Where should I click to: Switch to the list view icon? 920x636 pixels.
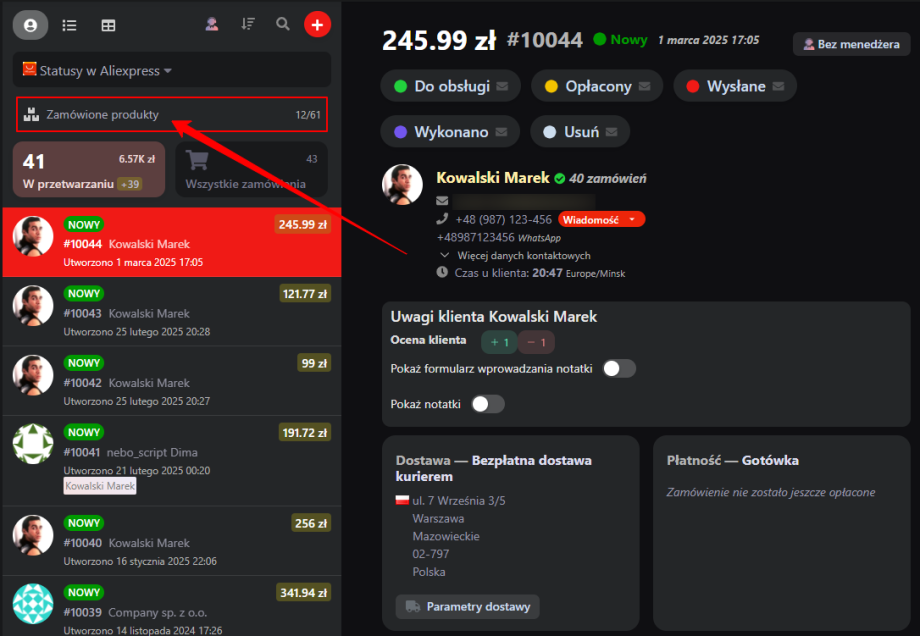(69, 25)
